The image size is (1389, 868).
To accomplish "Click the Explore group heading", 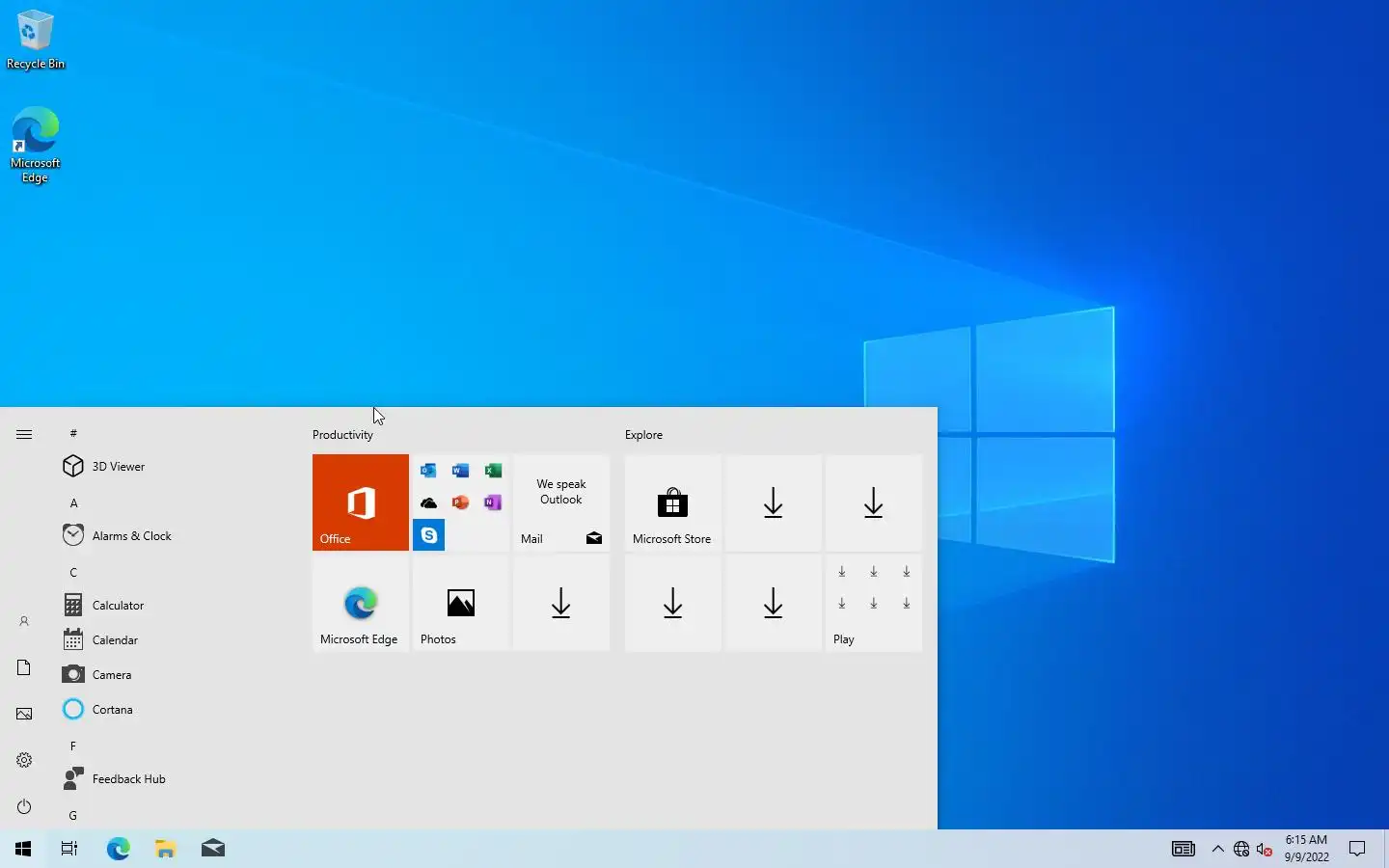I will click(x=643, y=435).
